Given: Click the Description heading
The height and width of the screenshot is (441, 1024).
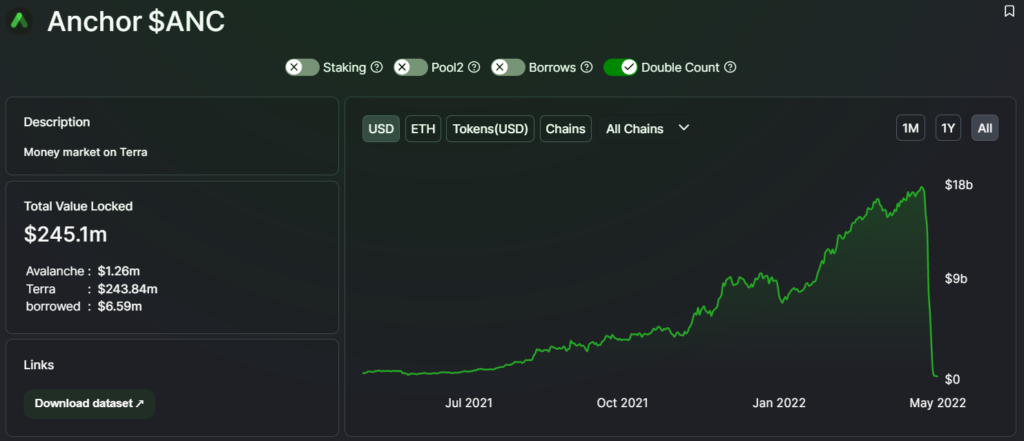Looking at the screenshot, I should click(57, 122).
